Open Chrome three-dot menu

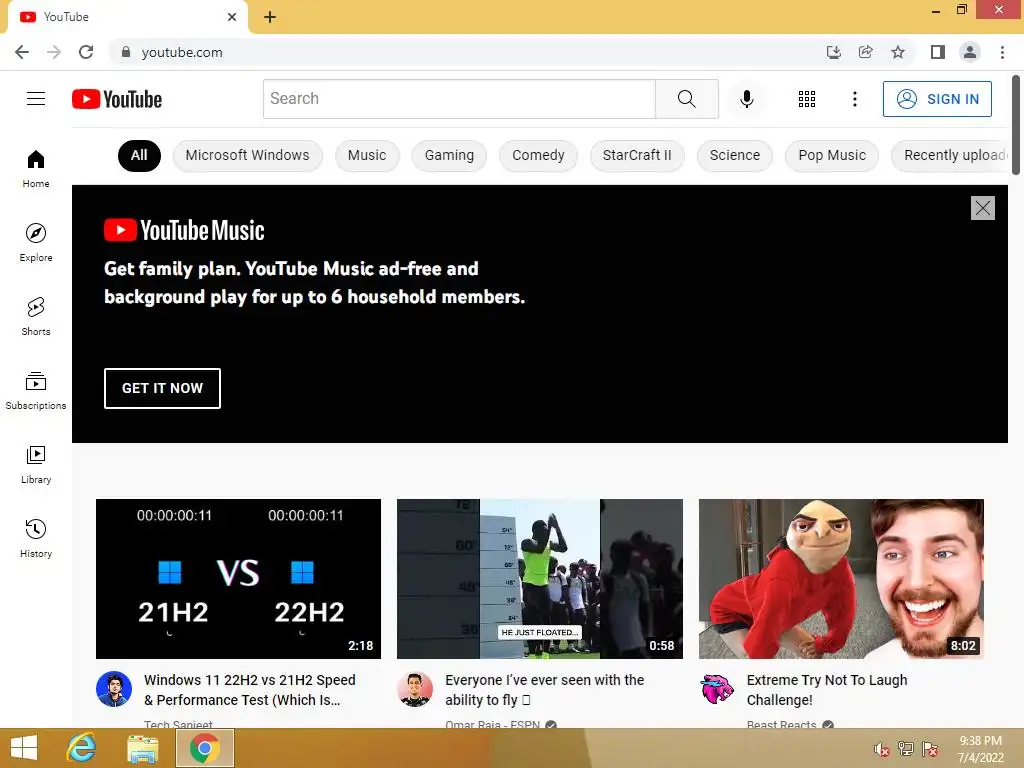point(1002,52)
